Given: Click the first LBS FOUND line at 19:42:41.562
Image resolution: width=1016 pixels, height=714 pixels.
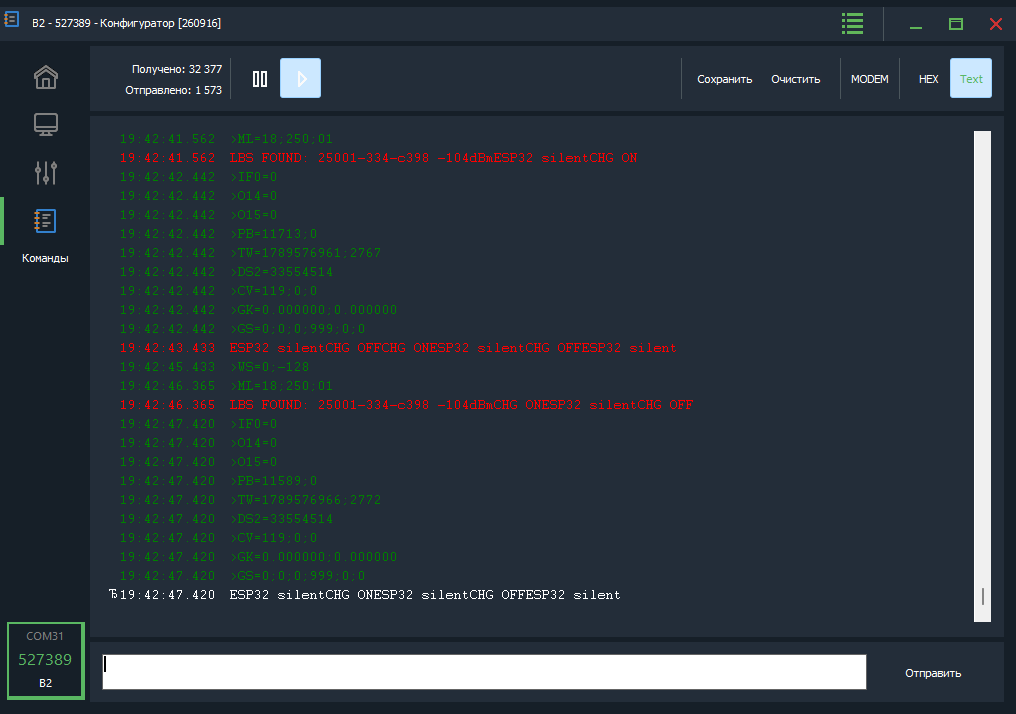Looking at the screenshot, I should (378, 157).
